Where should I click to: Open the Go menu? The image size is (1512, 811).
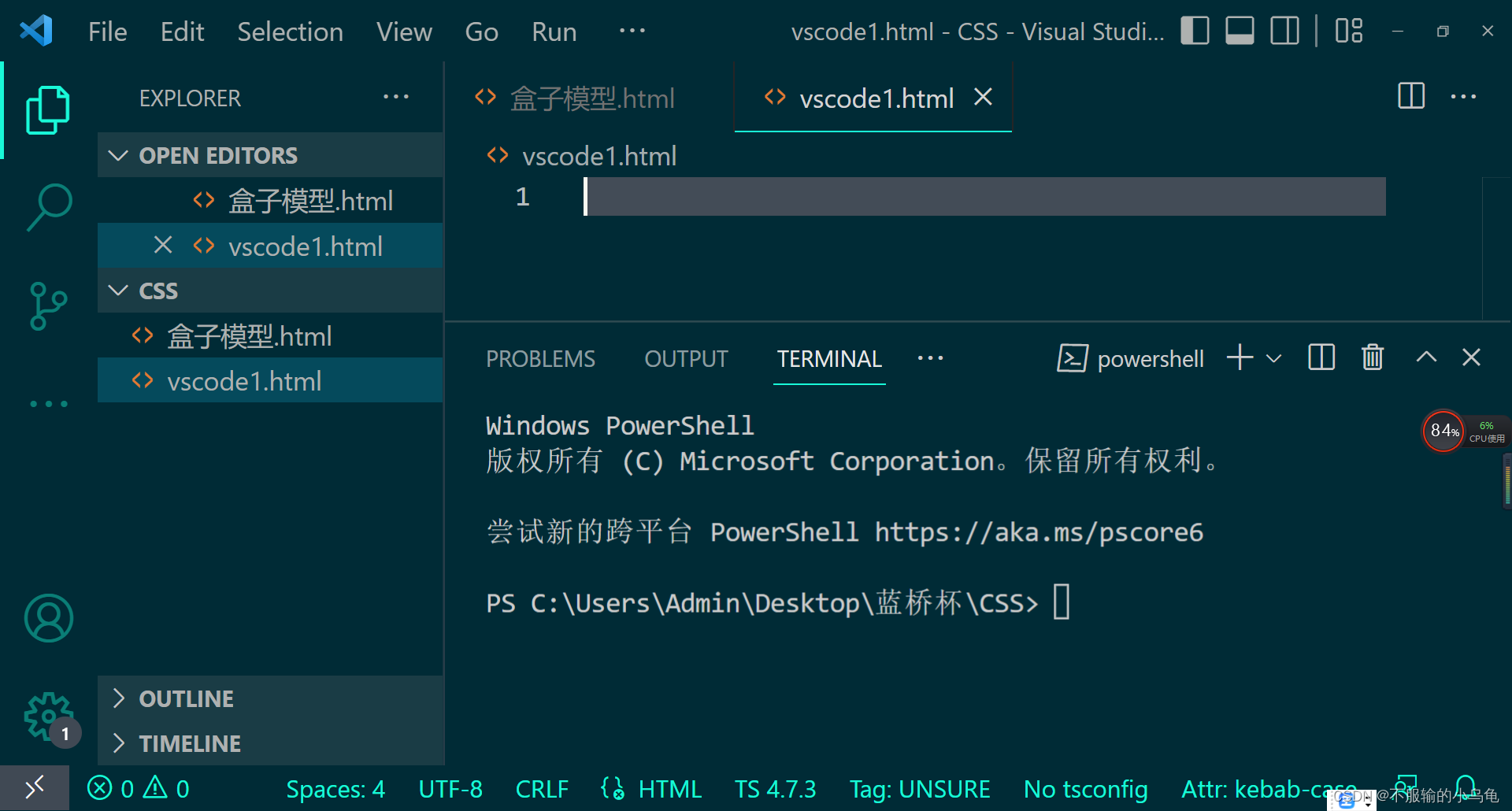click(481, 31)
